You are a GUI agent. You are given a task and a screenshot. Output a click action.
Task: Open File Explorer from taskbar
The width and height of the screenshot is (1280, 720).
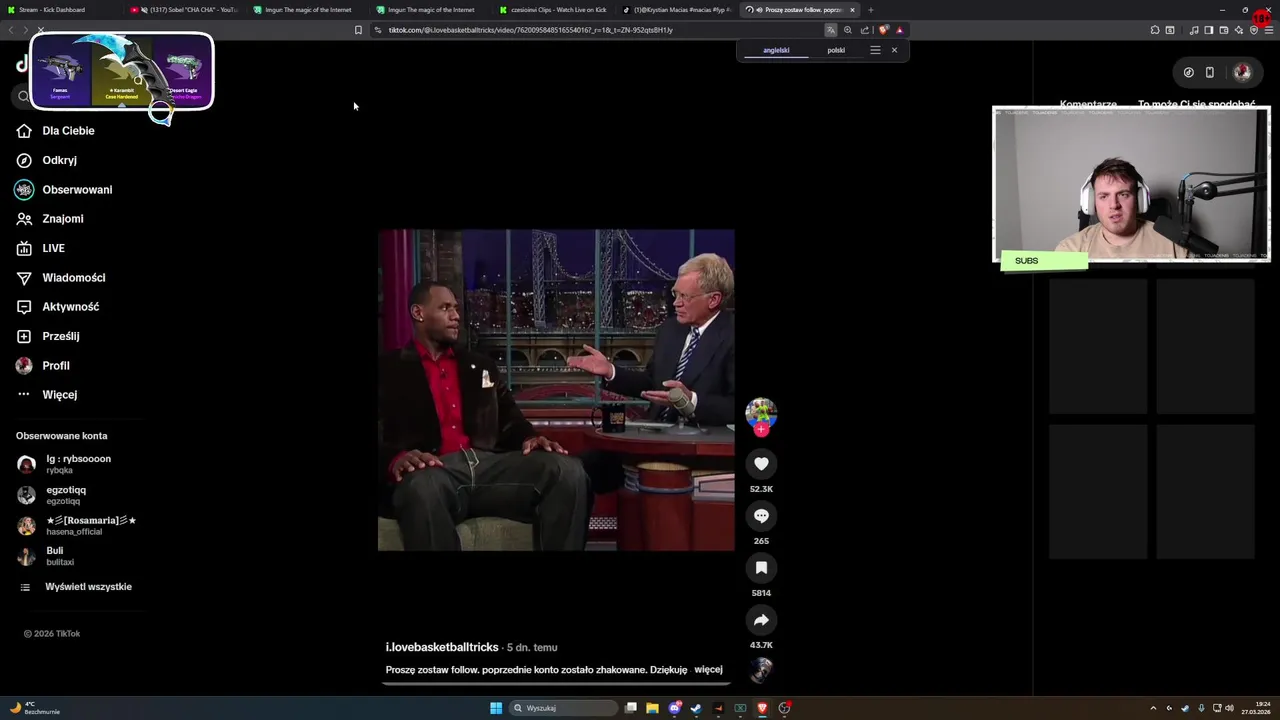(x=652, y=708)
